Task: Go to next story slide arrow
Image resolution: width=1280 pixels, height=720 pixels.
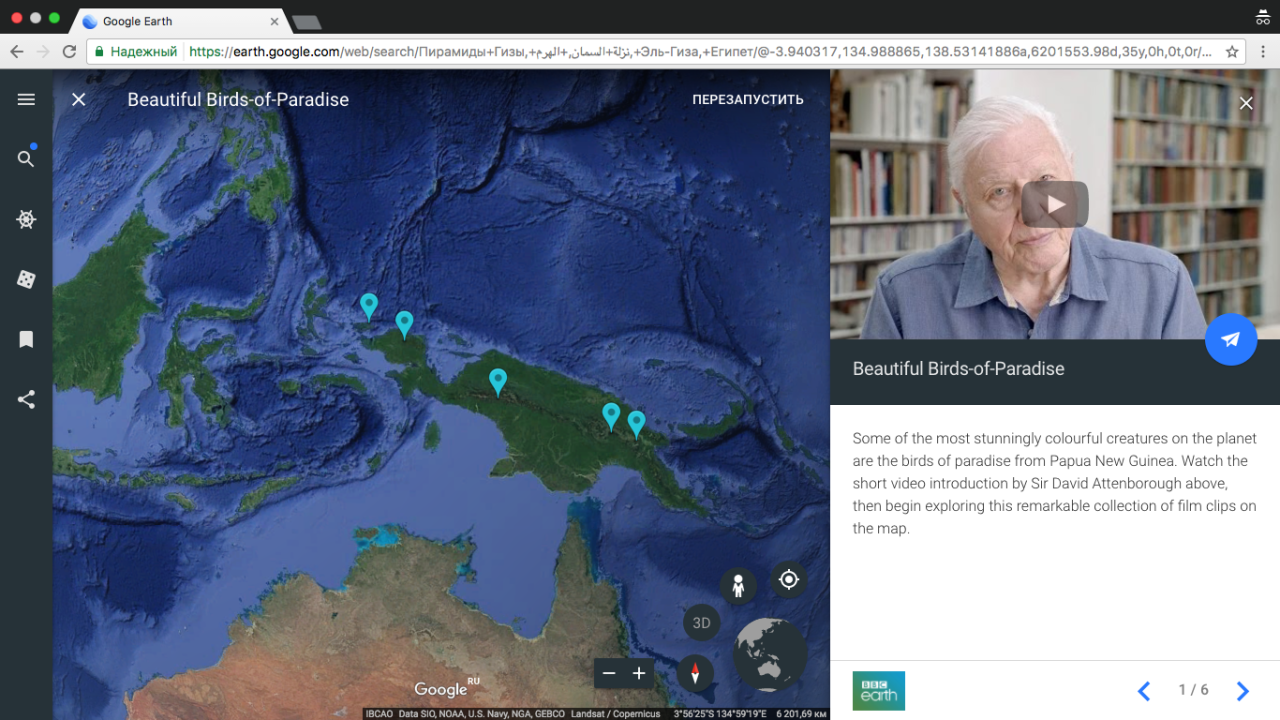Action: point(1242,690)
